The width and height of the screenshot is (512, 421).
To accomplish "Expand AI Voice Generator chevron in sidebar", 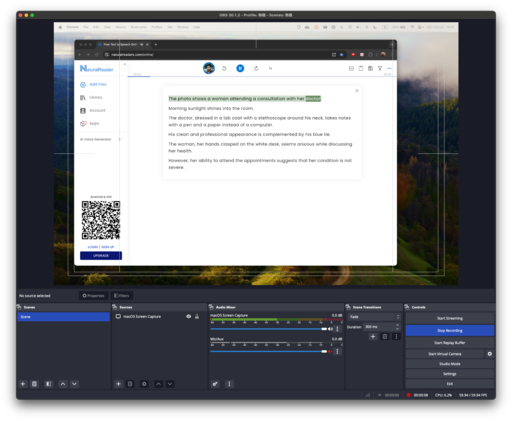I will [x=120, y=139].
